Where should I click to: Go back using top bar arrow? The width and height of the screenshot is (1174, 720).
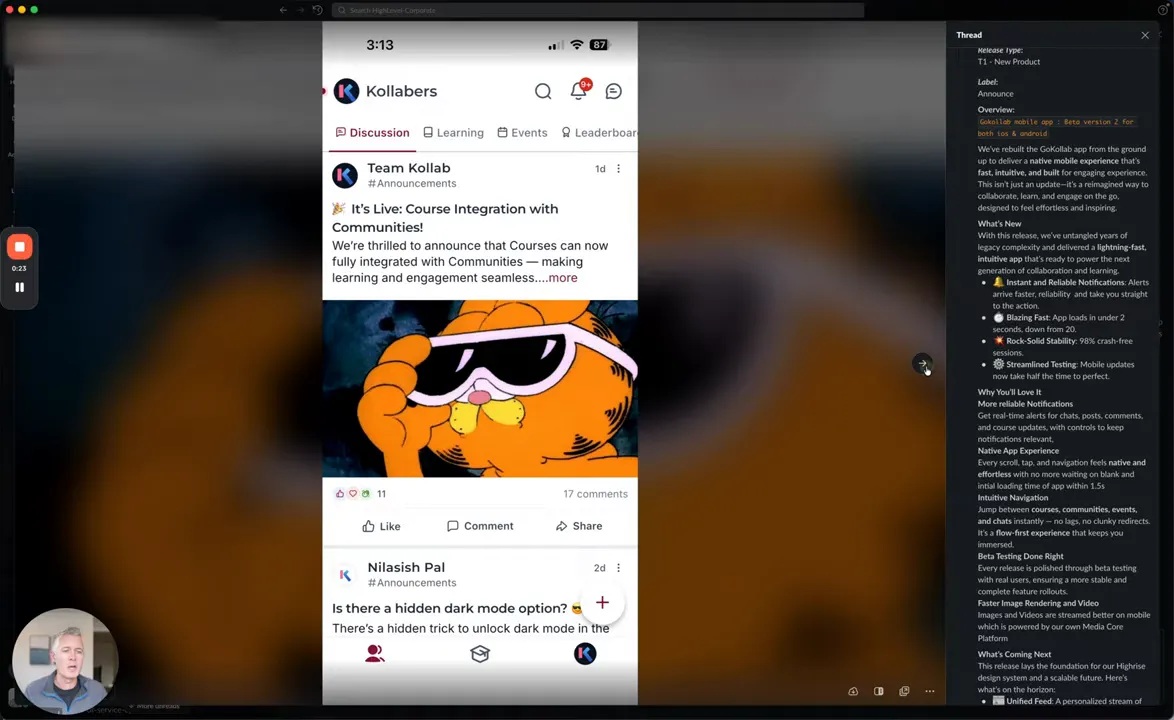pyautogui.click(x=283, y=10)
